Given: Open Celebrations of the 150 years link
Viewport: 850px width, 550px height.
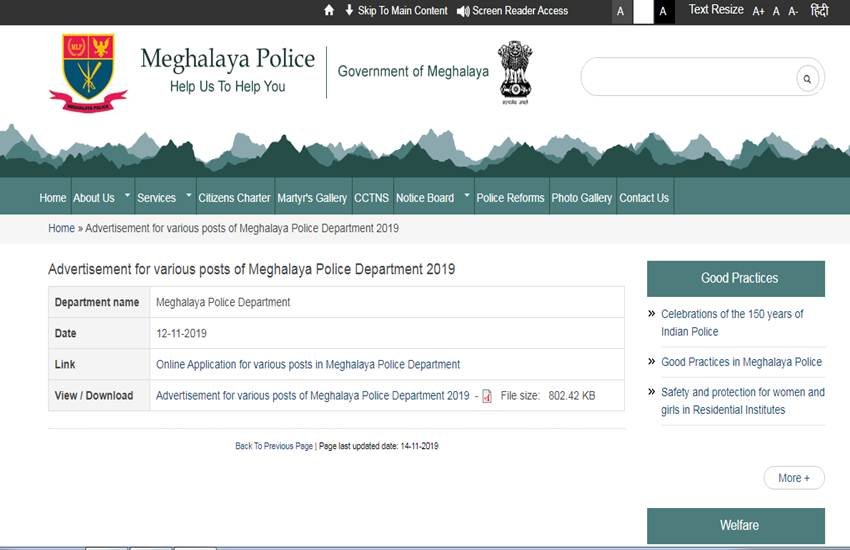Looking at the screenshot, I should pyautogui.click(x=732, y=322).
